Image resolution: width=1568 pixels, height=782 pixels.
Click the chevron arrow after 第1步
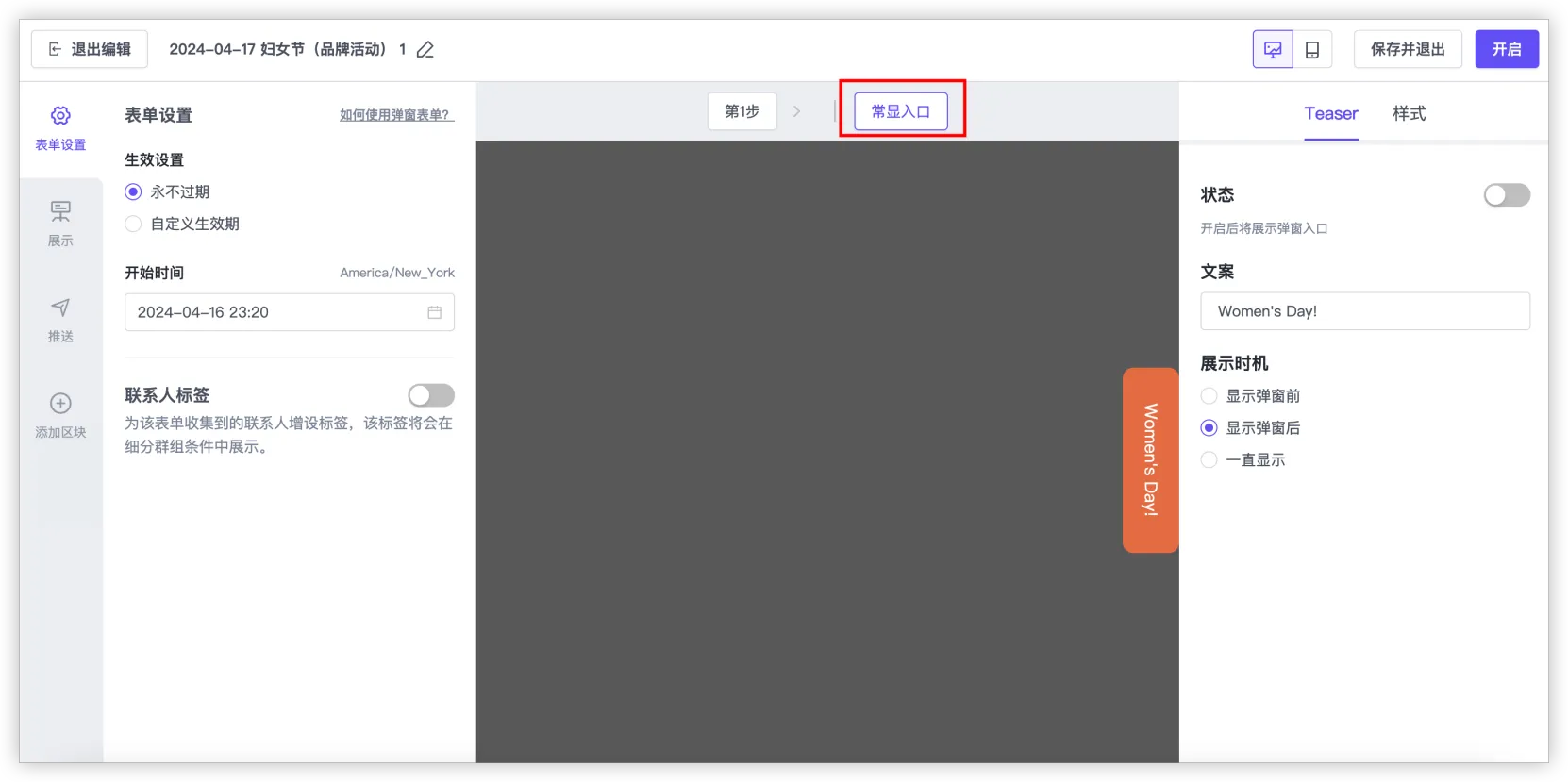(796, 111)
